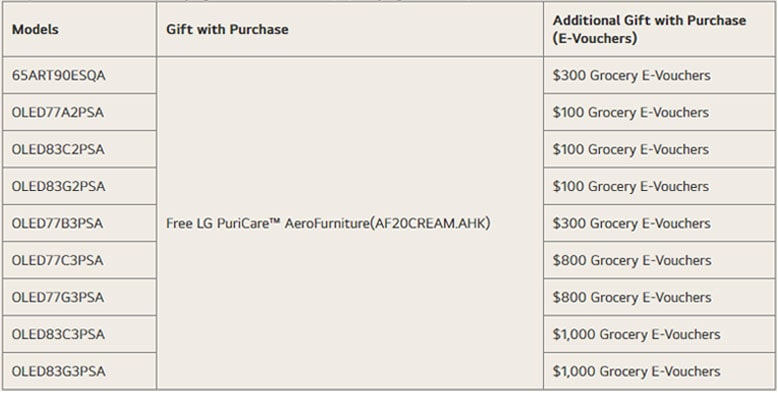778x393 pixels.
Task: Click $1,000 voucher for OLED83C3PSA
Action: tap(637, 334)
